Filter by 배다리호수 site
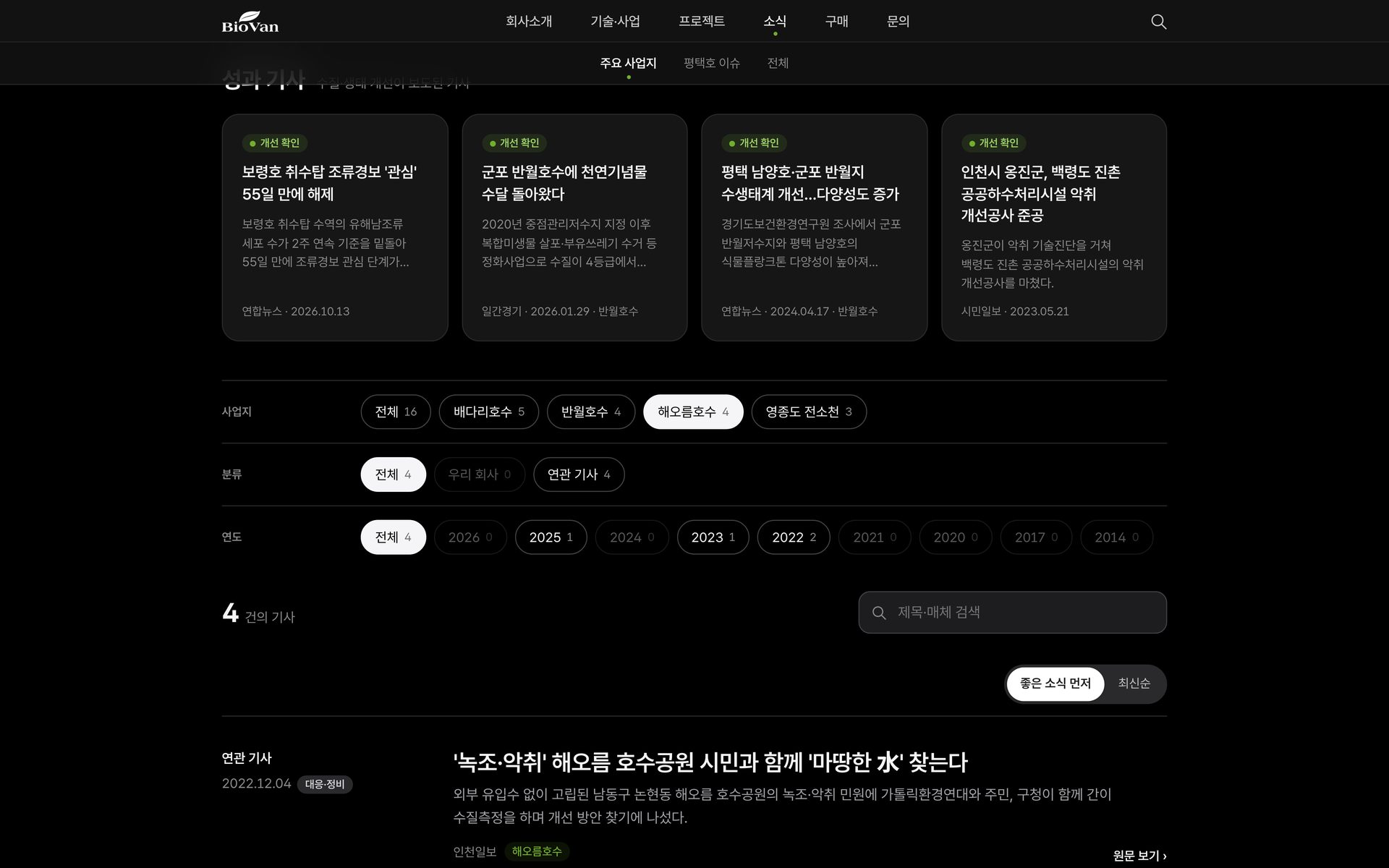Viewport: 1389px width, 868px height. [489, 412]
